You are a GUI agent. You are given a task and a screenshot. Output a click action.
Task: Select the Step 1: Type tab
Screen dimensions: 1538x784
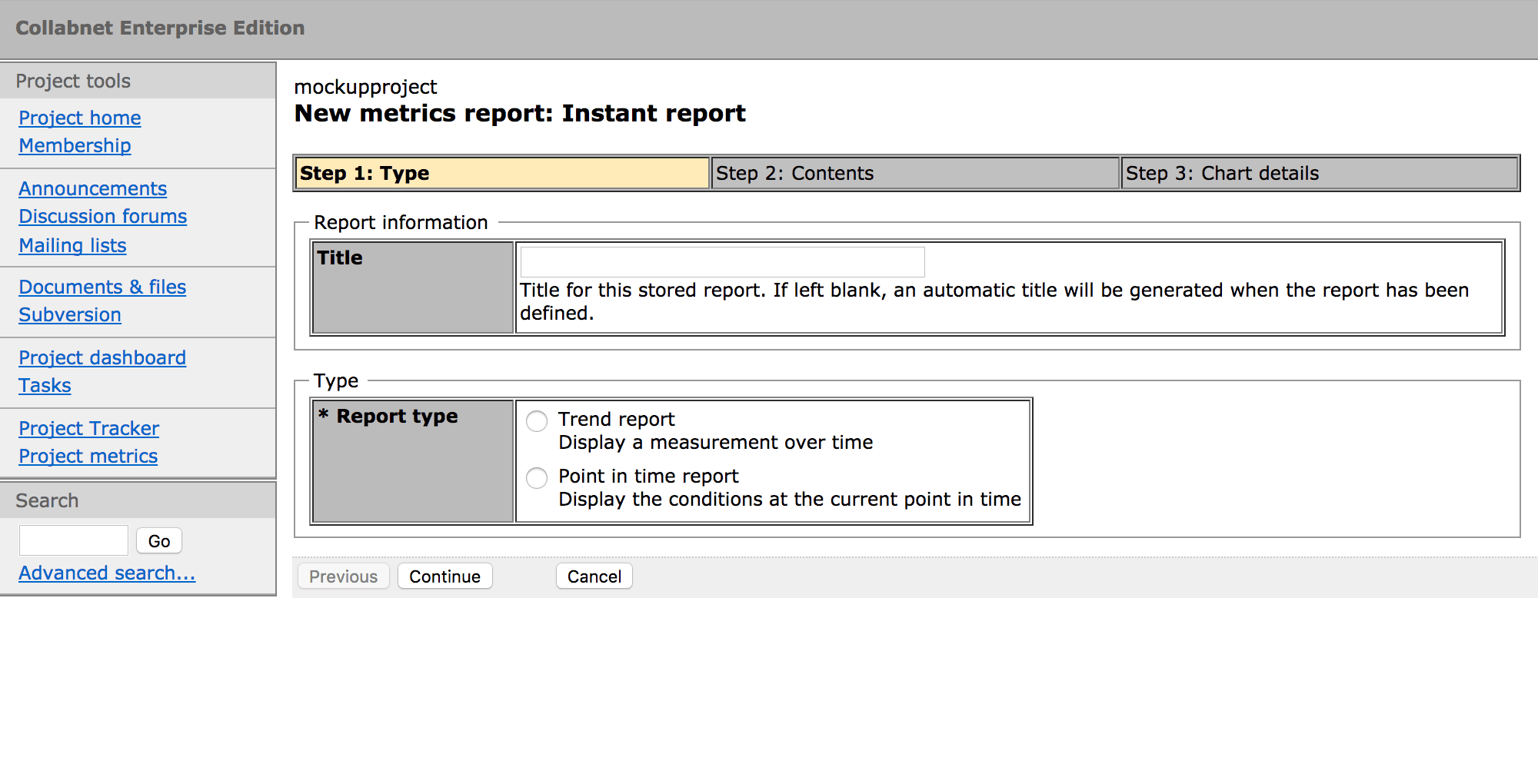(501, 174)
